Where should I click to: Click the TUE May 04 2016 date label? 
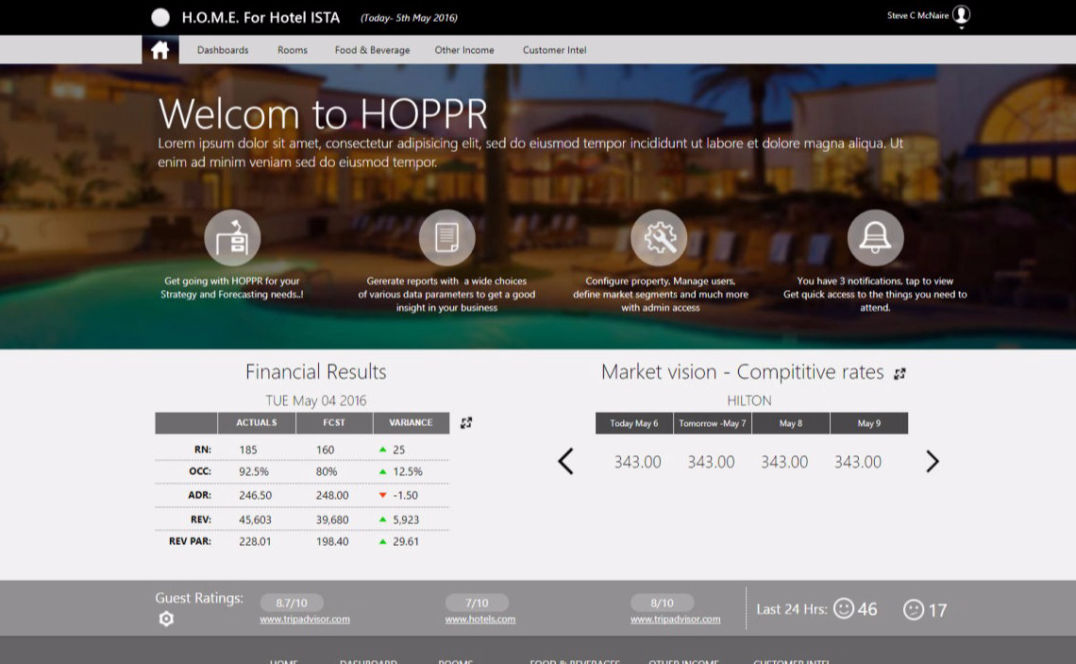coord(316,401)
